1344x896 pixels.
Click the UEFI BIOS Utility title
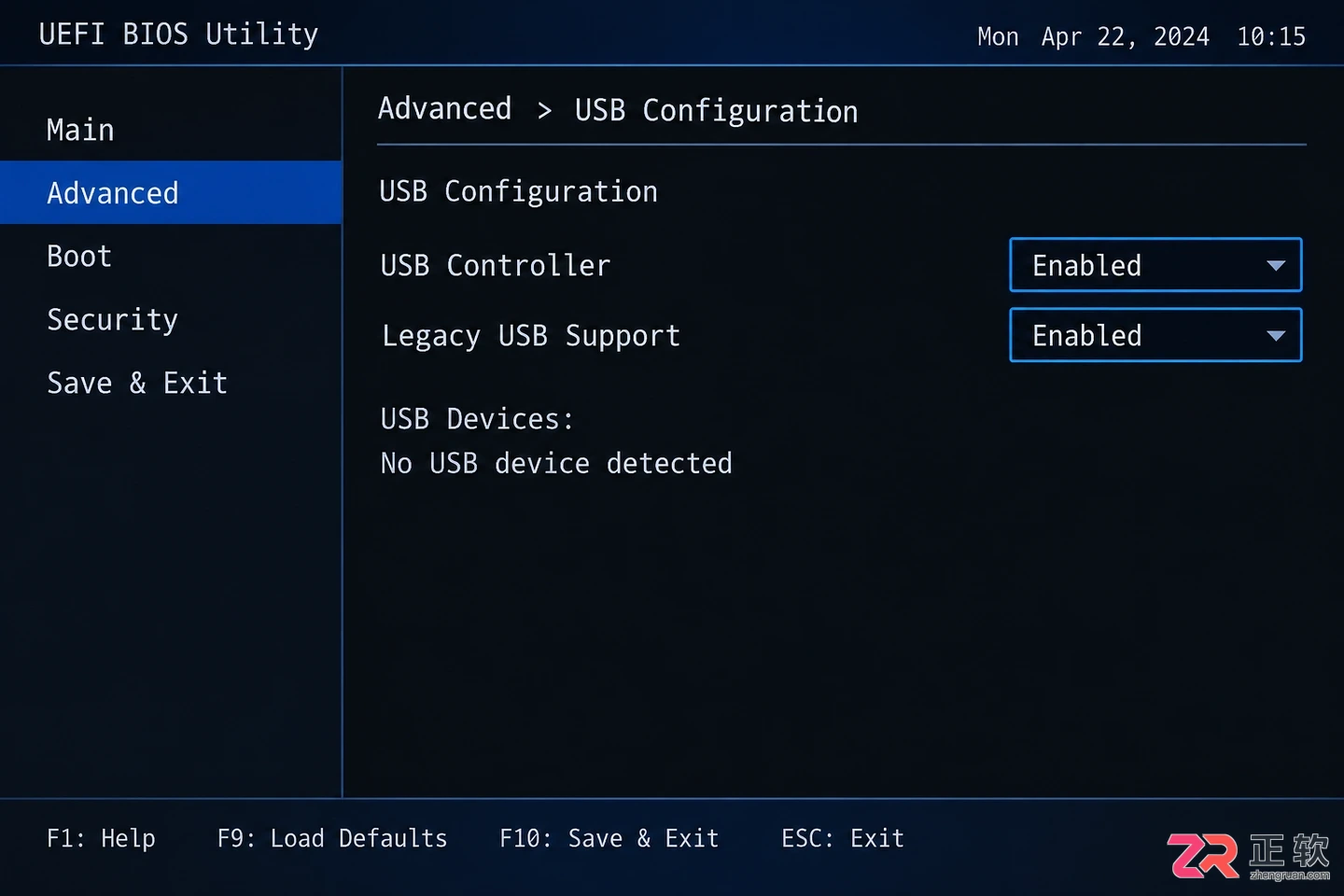point(178,35)
